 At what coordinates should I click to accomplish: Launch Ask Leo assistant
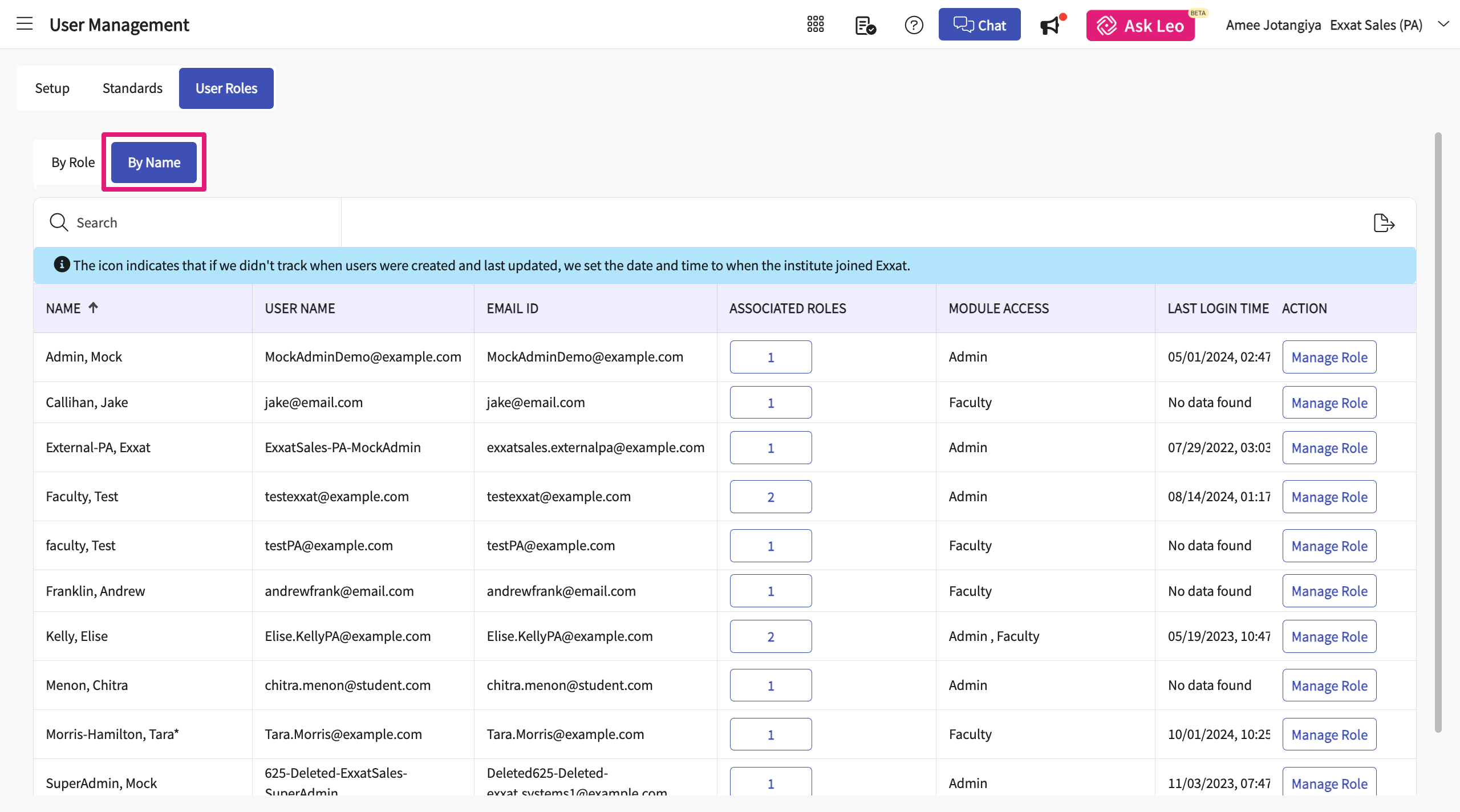(x=1140, y=26)
